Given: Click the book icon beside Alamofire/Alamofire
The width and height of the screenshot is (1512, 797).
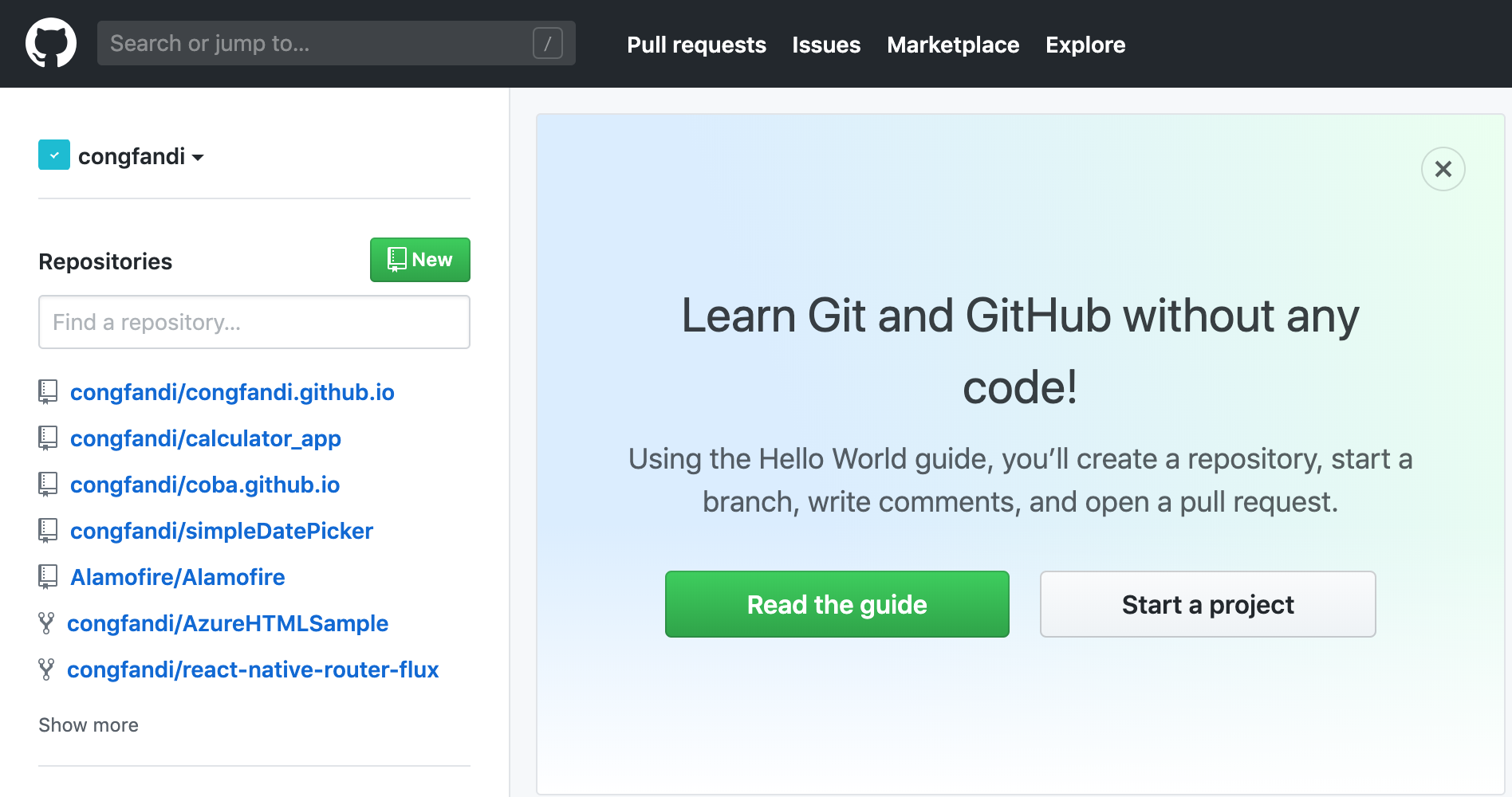Looking at the screenshot, I should pos(48,576).
